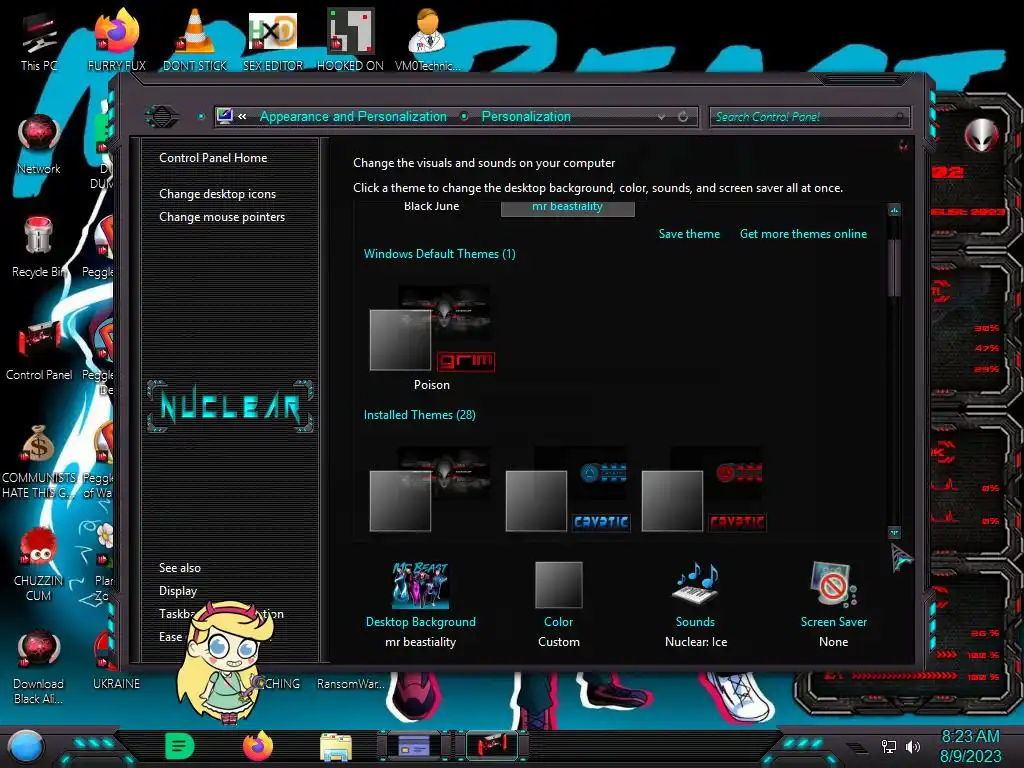The image size is (1024, 768).
Task: Click the refresh button in address bar
Action: click(x=683, y=117)
